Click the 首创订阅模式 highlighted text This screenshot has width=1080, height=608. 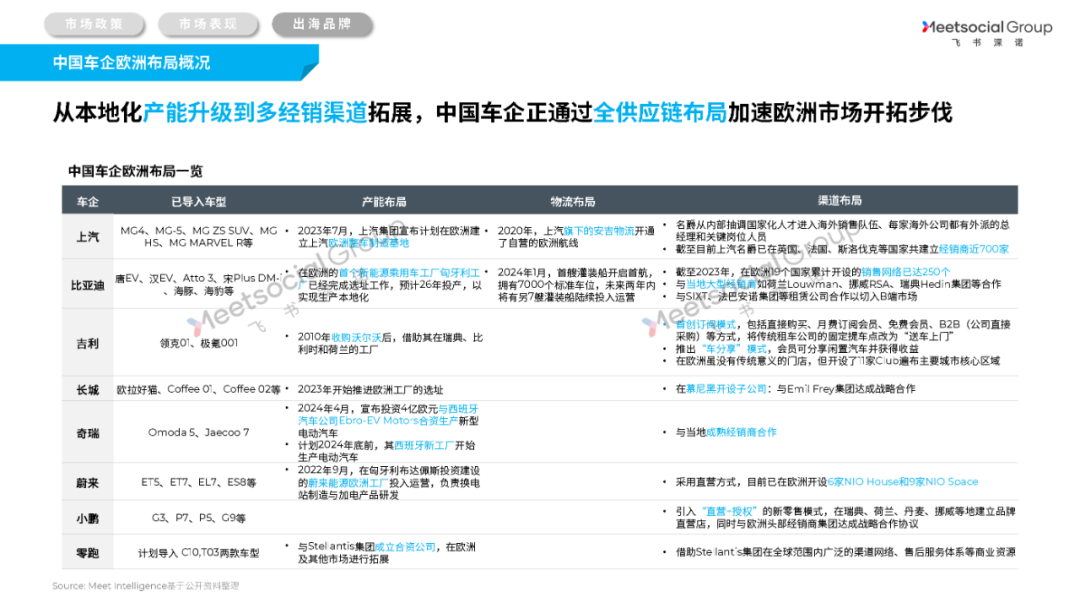705,324
